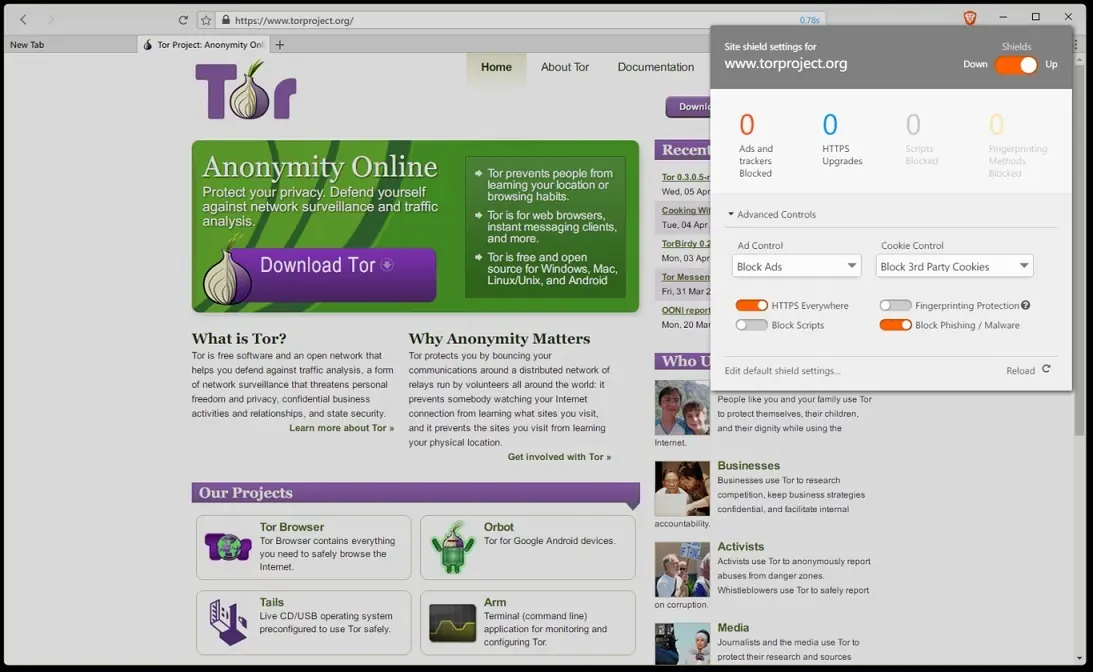Screen dimensions: 1093x672
Task: Click the Businesses photo thumbnail
Action: 682,488
